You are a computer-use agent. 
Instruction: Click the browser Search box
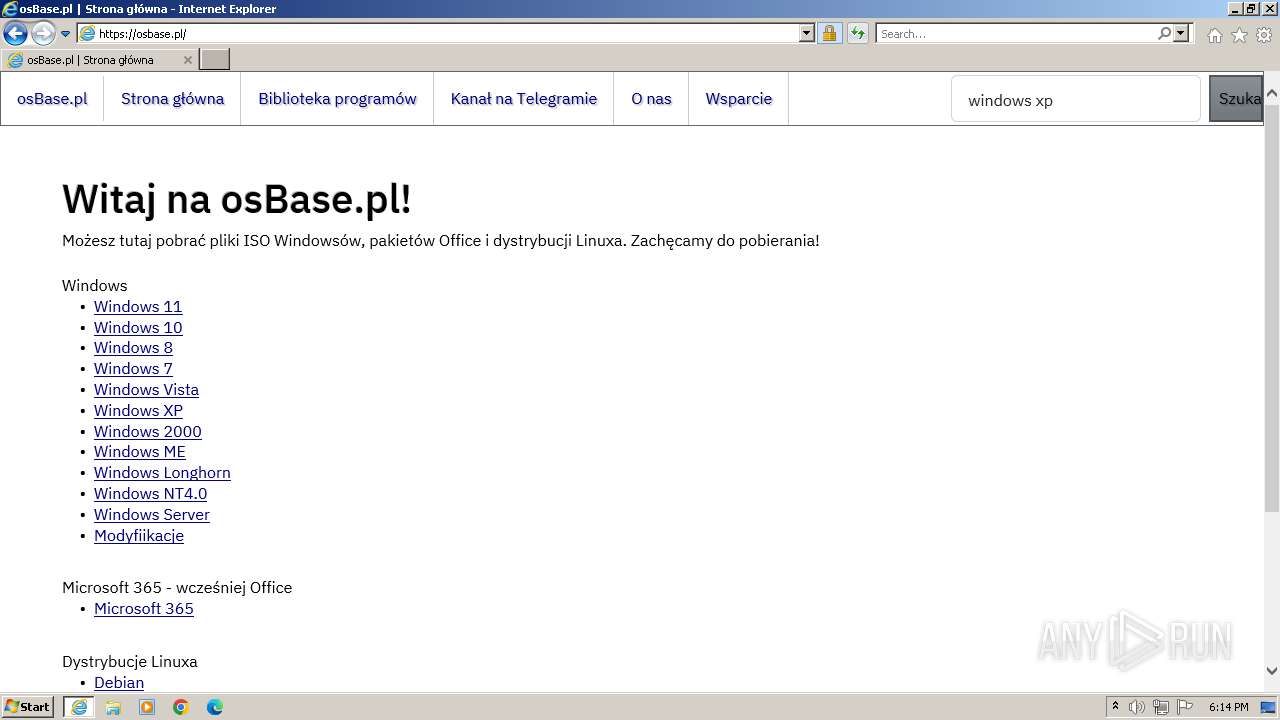(x=1016, y=34)
